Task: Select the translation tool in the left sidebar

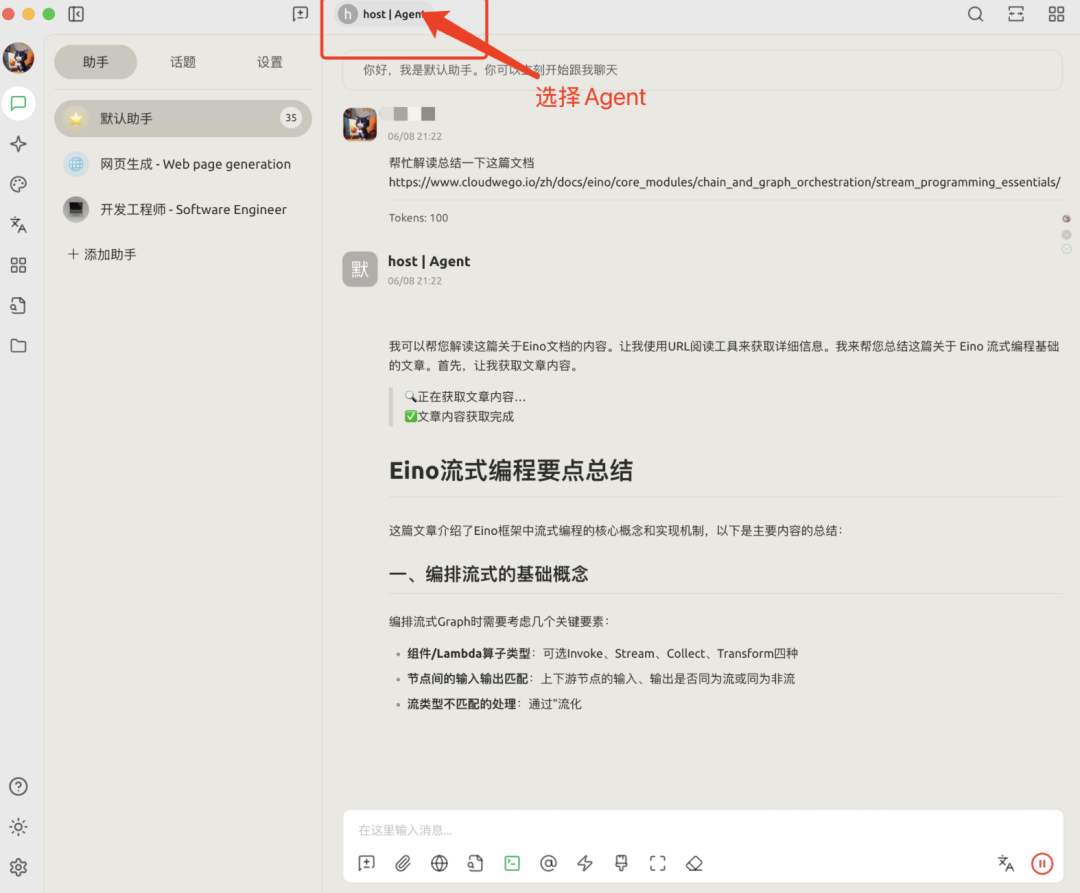Action: coord(18,224)
